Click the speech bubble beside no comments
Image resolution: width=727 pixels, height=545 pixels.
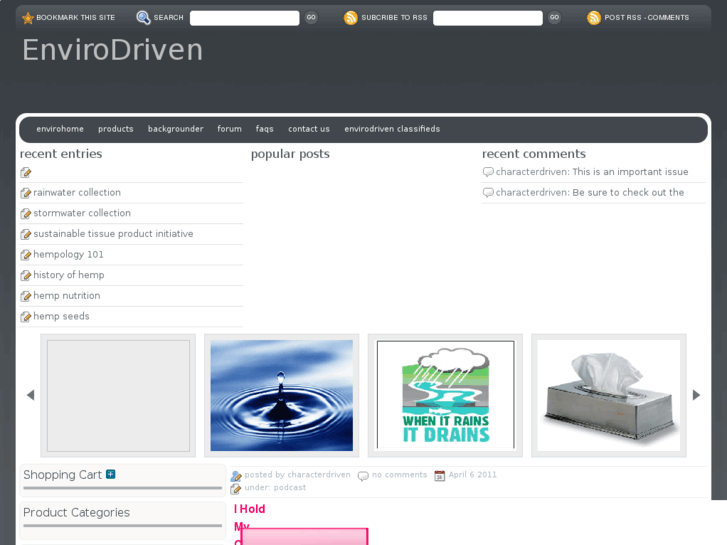coord(363,476)
